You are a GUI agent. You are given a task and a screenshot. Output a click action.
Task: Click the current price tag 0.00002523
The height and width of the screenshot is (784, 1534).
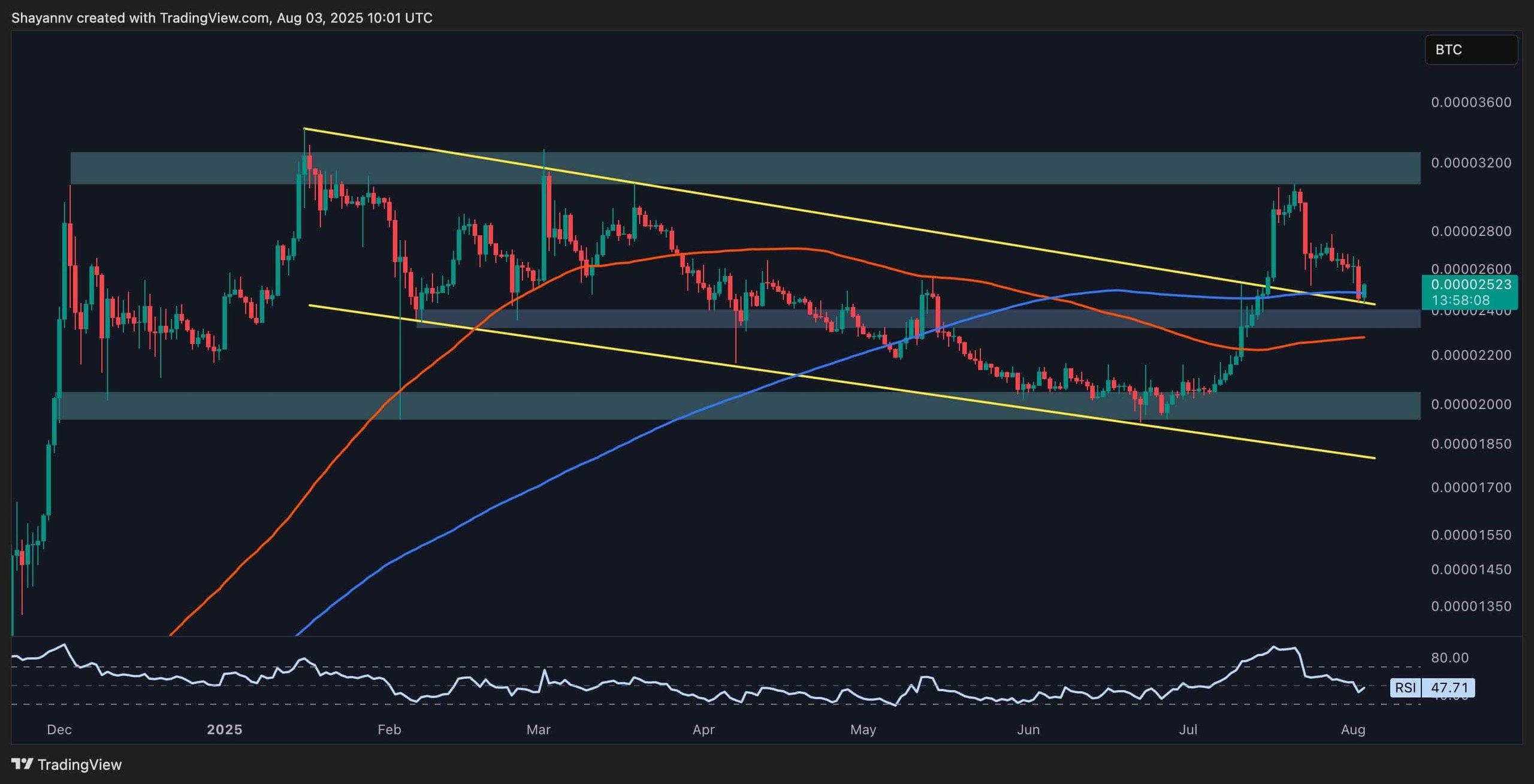(x=1470, y=284)
